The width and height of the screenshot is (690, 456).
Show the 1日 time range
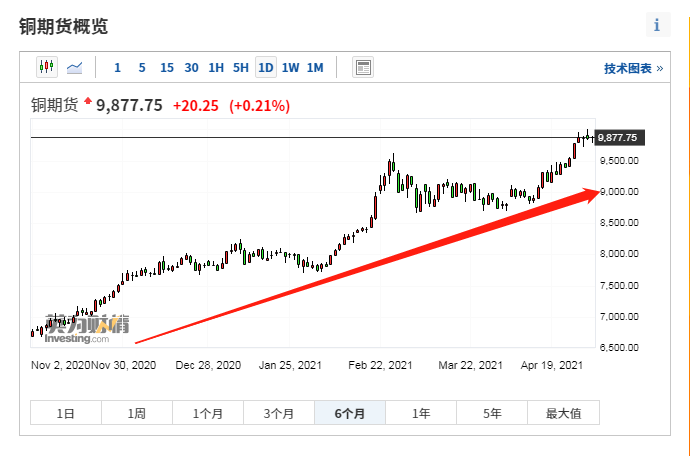pyautogui.click(x=65, y=413)
